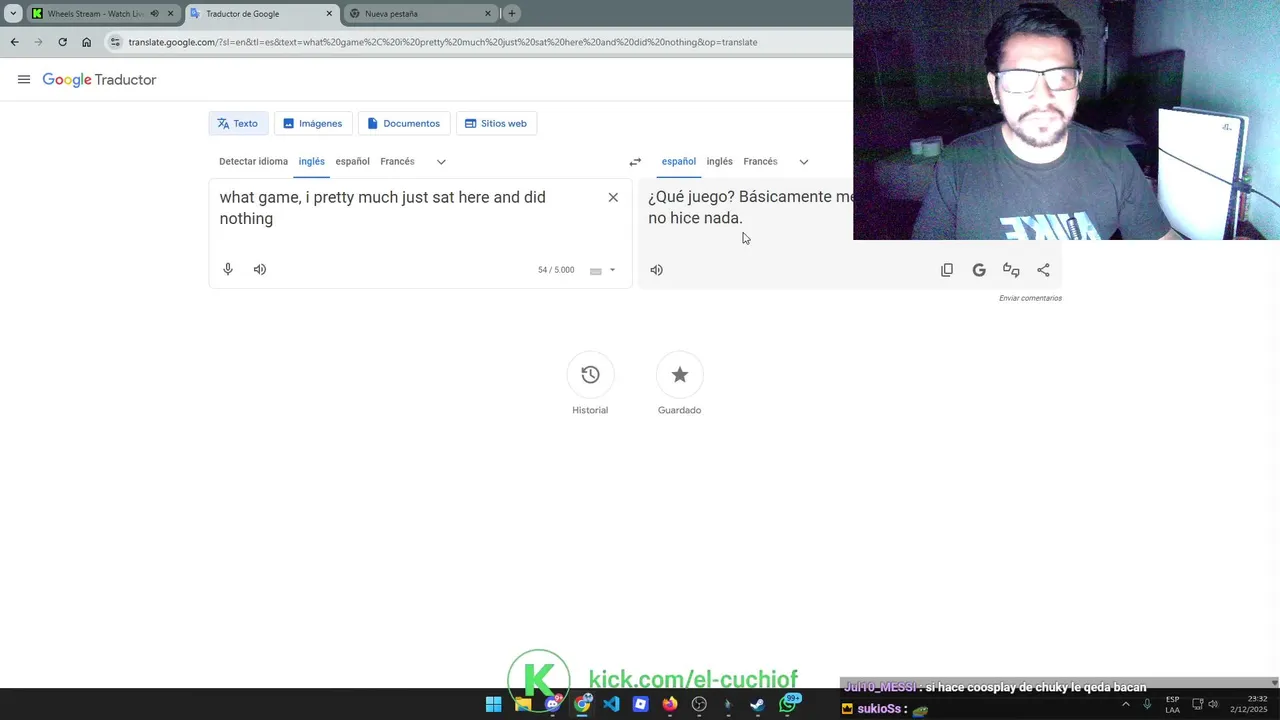
Task: Open Chrome from the taskbar
Action: (582, 704)
